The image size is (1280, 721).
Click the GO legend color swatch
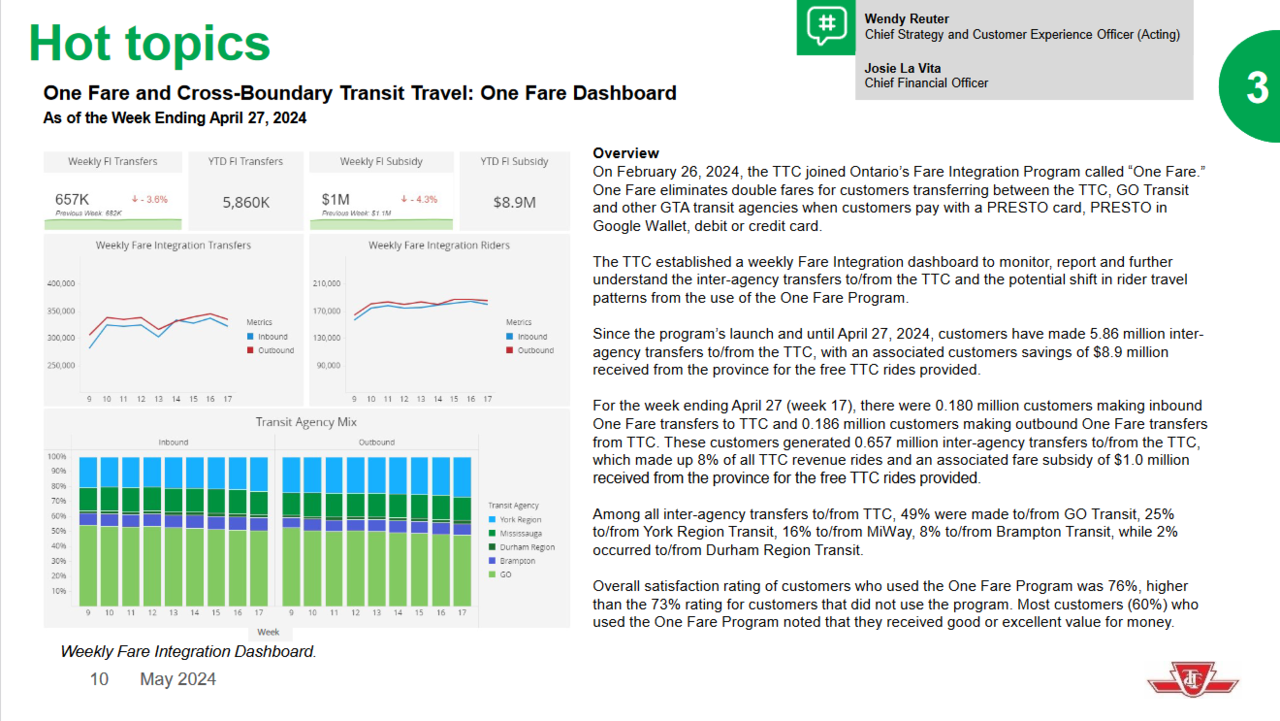[491, 574]
